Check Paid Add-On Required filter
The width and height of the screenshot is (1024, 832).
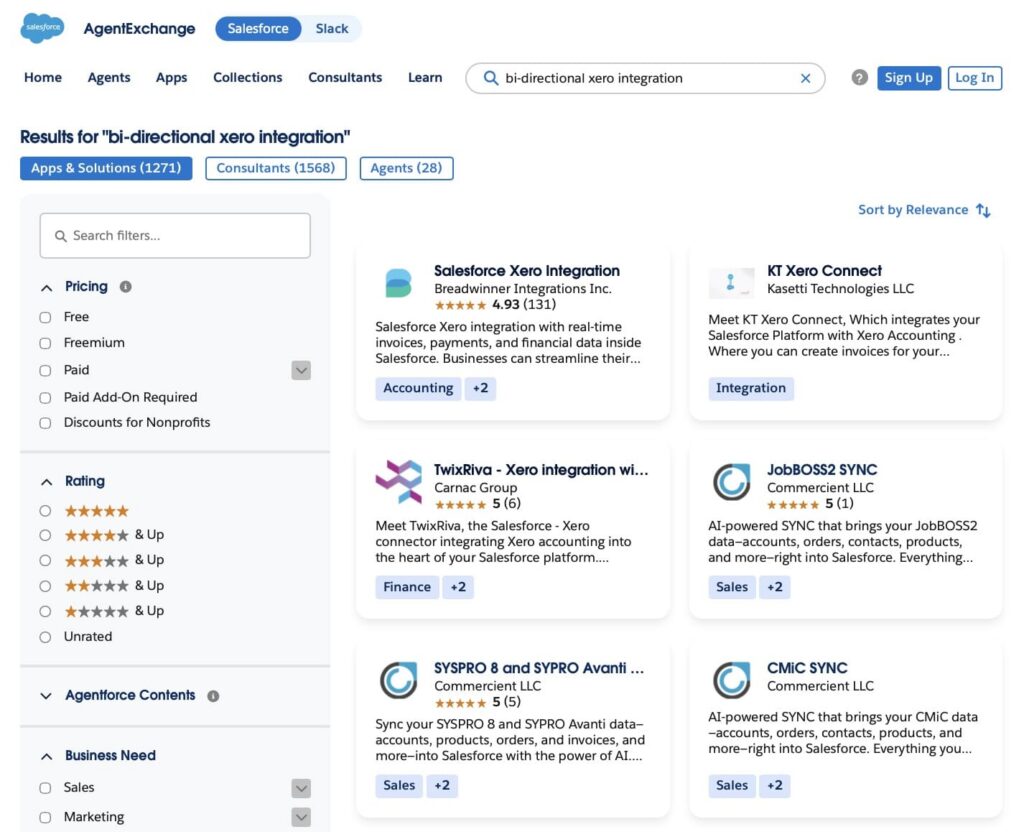pos(45,398)
